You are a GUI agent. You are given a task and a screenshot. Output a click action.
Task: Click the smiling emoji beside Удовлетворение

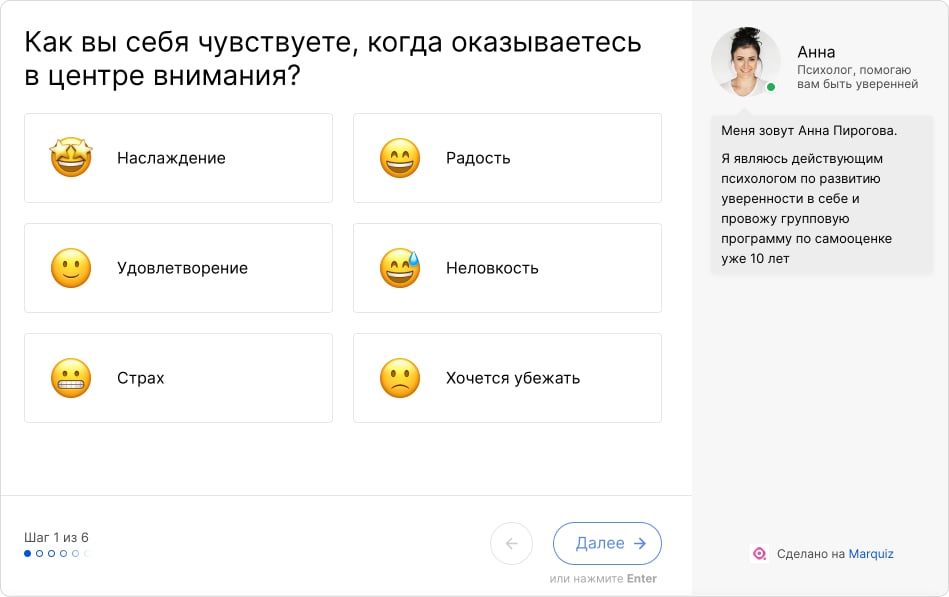pos(70,268)
